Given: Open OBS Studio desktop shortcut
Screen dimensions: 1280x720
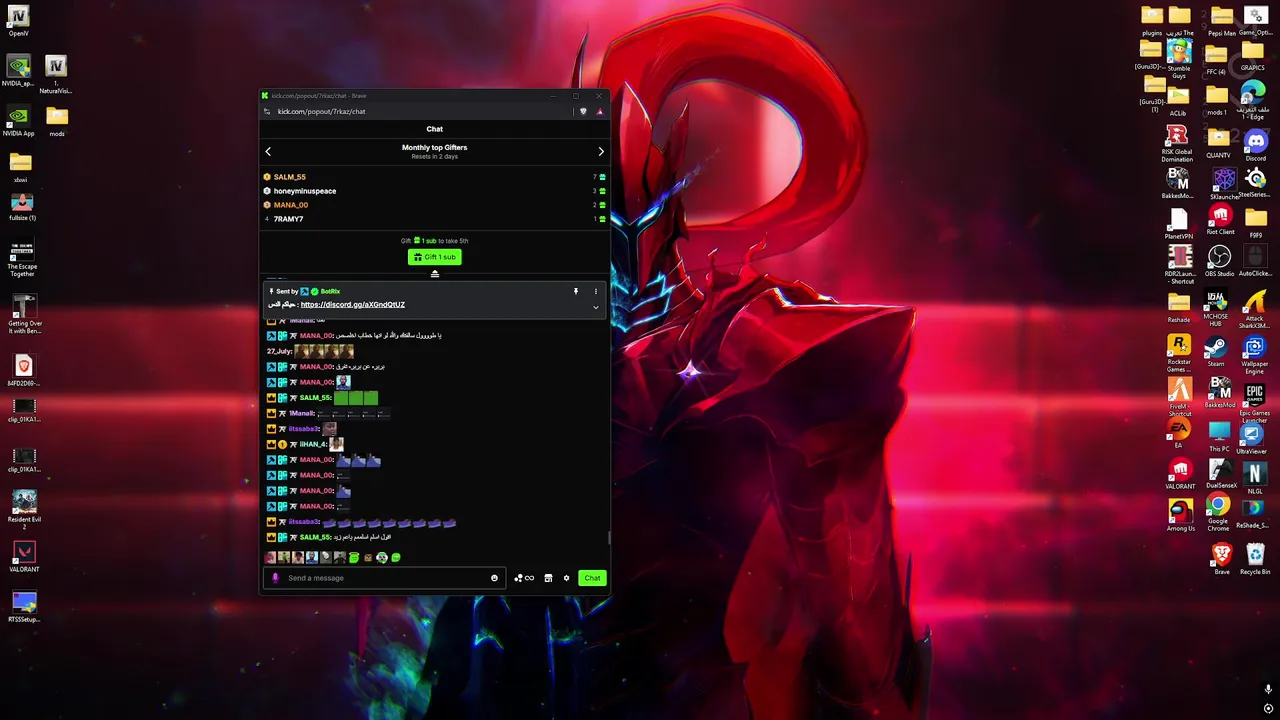Looking at the screenshot, I should 1219,261.
